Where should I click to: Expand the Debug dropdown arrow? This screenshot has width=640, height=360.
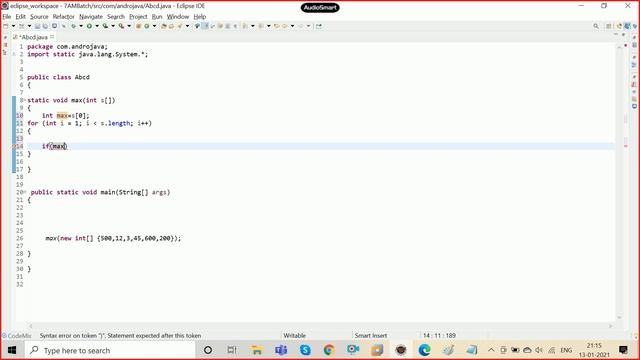(x=81, y=26)
